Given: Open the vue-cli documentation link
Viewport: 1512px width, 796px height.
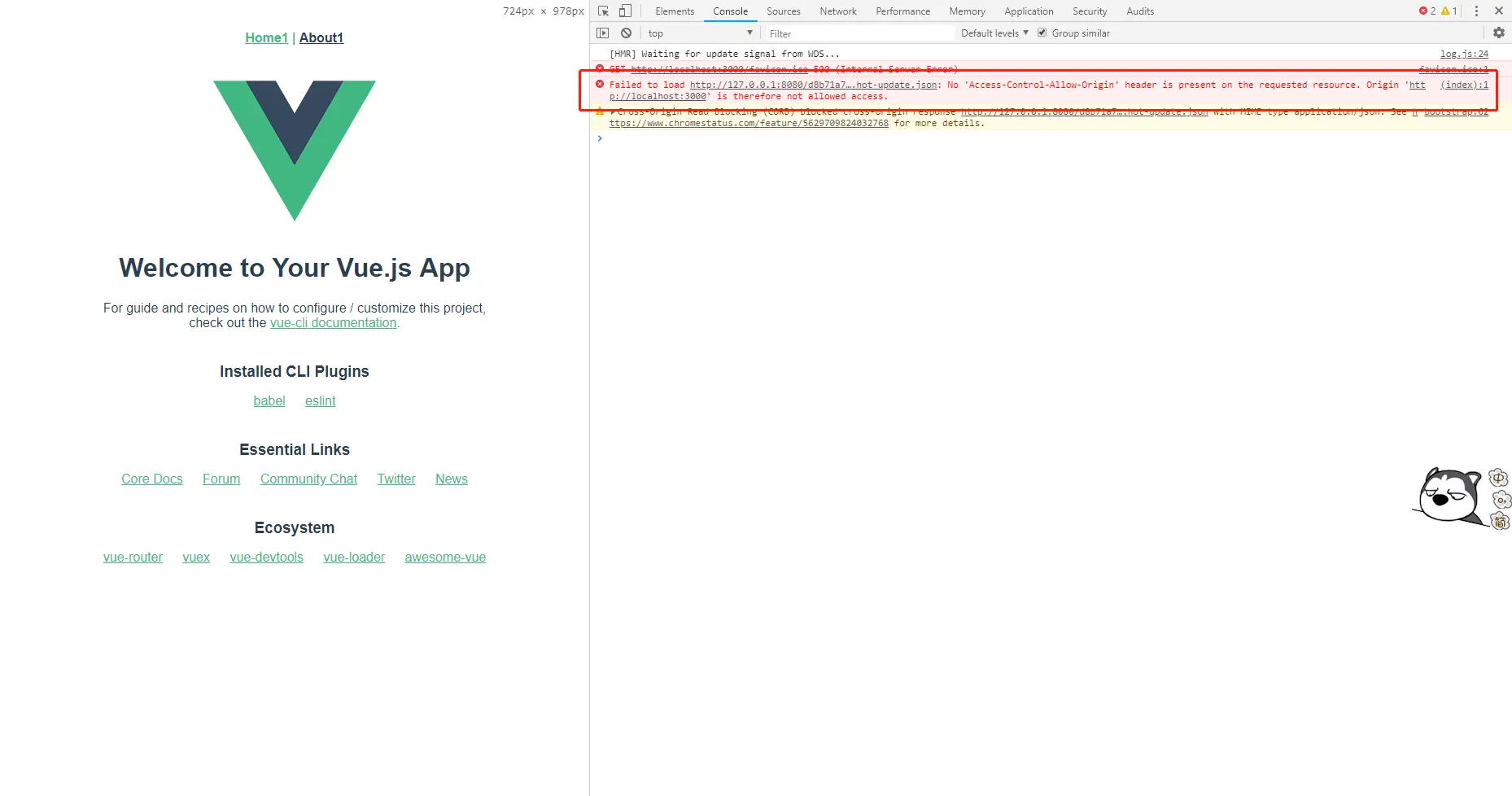Looking at the screenshot, I should click(x=334, y=323).
